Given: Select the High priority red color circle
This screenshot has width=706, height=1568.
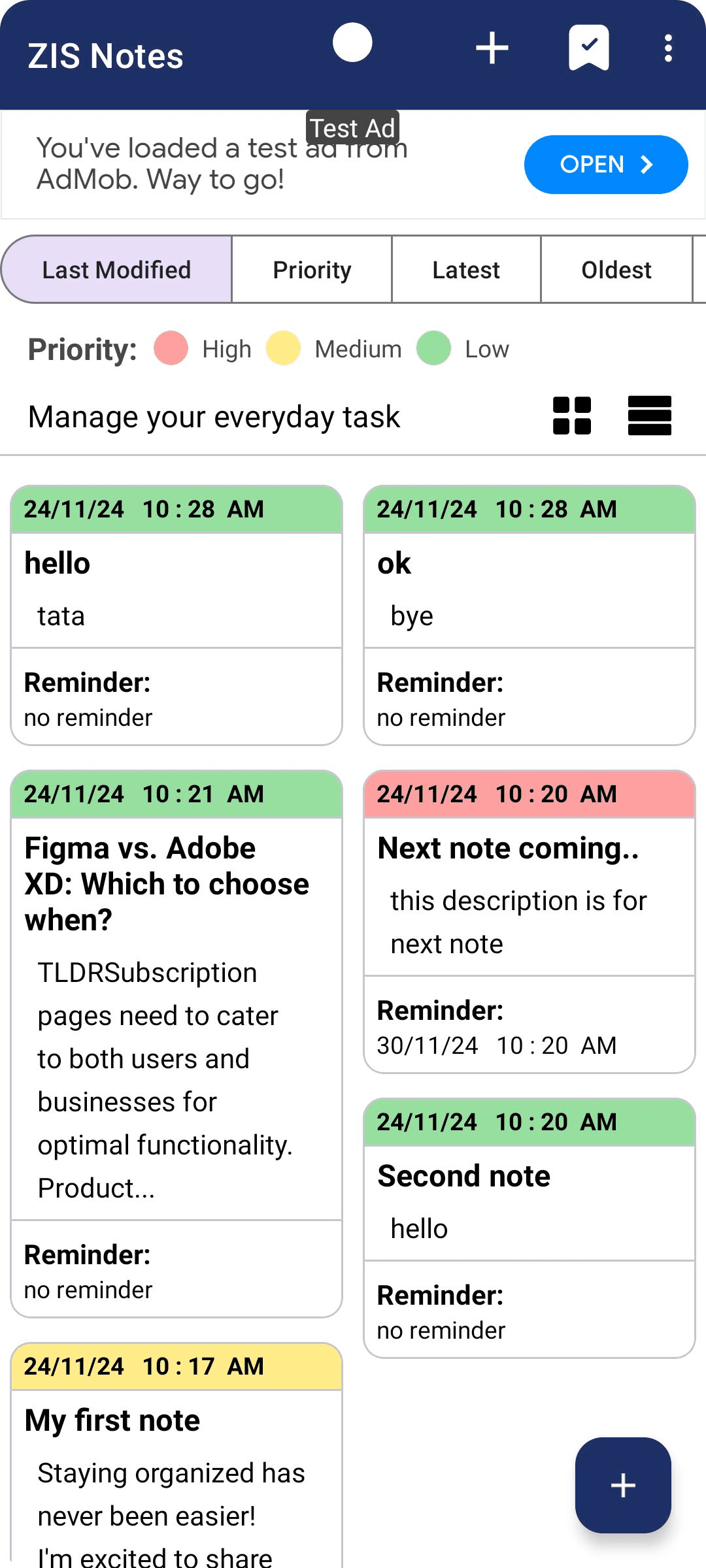Looking at the screenshot, I should [x=170, y=348].
